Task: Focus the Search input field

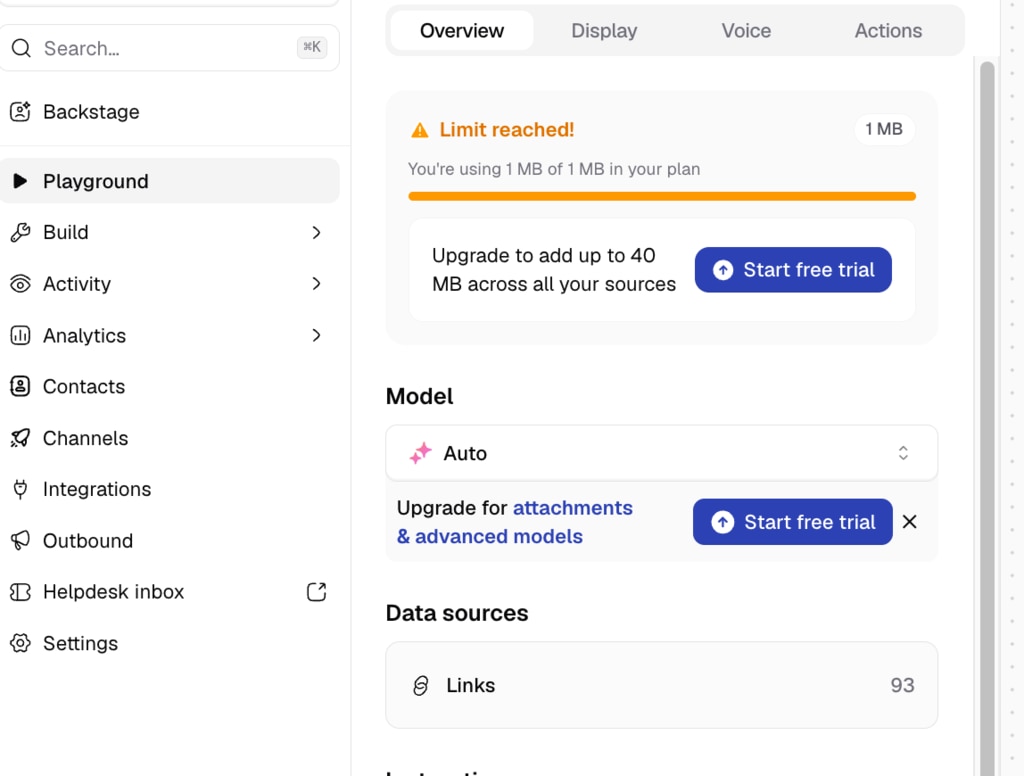Action: pyautogui.click(x=169, y=48)
